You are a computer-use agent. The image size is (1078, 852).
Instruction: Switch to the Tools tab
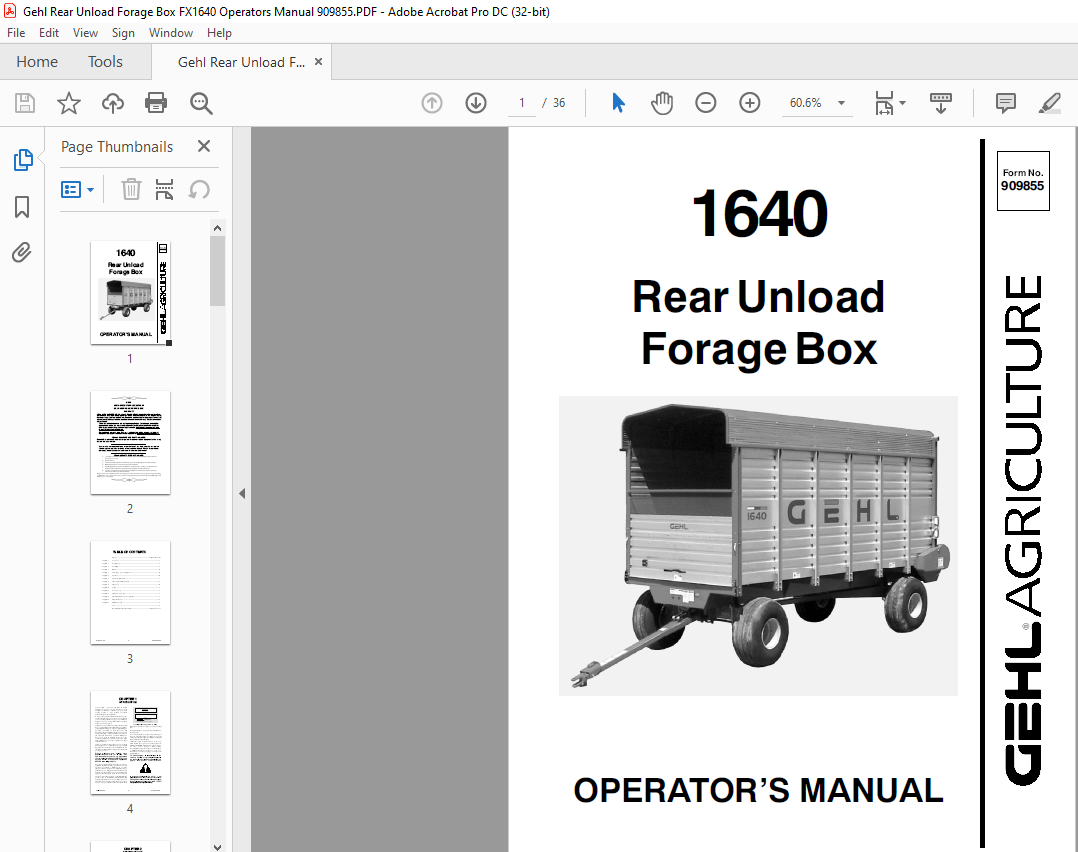pyautogui.click(x=105, y=62)
